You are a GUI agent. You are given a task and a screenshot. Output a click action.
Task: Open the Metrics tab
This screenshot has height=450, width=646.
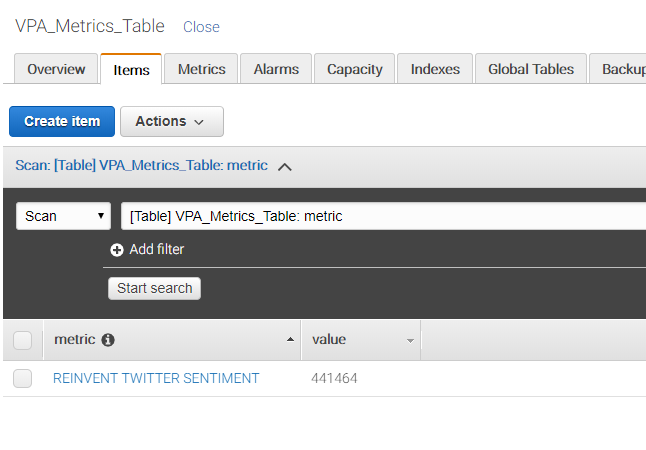[x=201, y=69]
